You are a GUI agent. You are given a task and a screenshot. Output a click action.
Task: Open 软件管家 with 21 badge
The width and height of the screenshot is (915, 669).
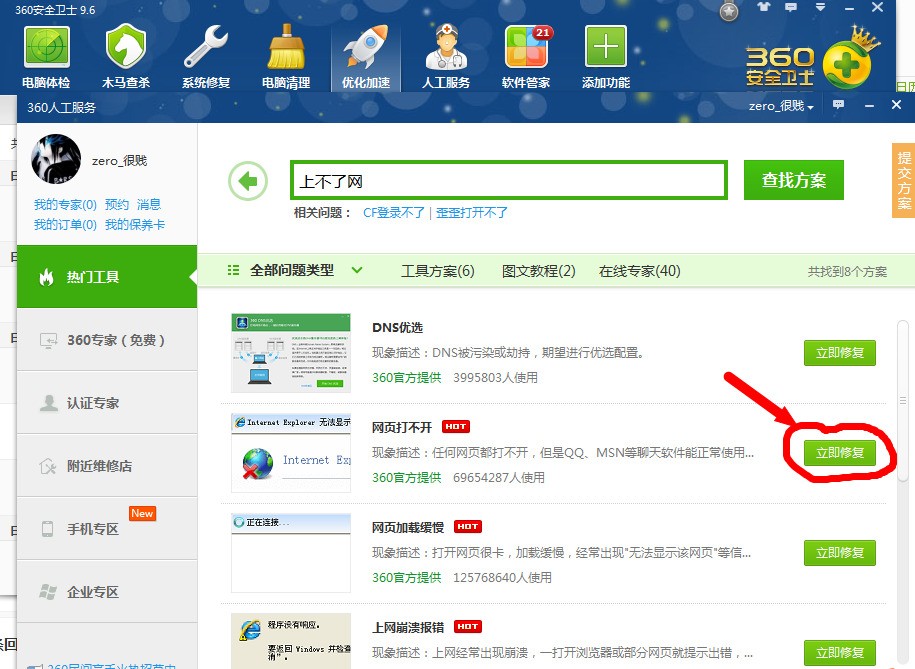click(528, 47)
